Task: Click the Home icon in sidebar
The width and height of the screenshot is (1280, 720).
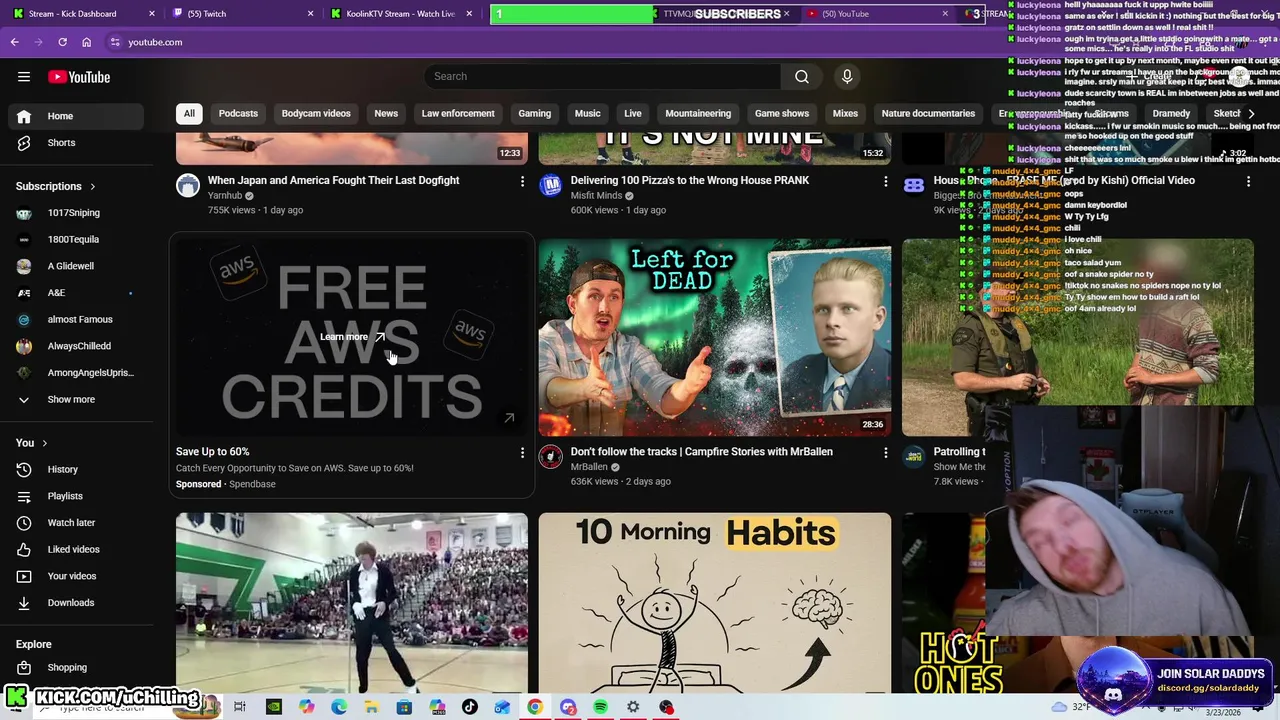Action: [x=24, y=116]
